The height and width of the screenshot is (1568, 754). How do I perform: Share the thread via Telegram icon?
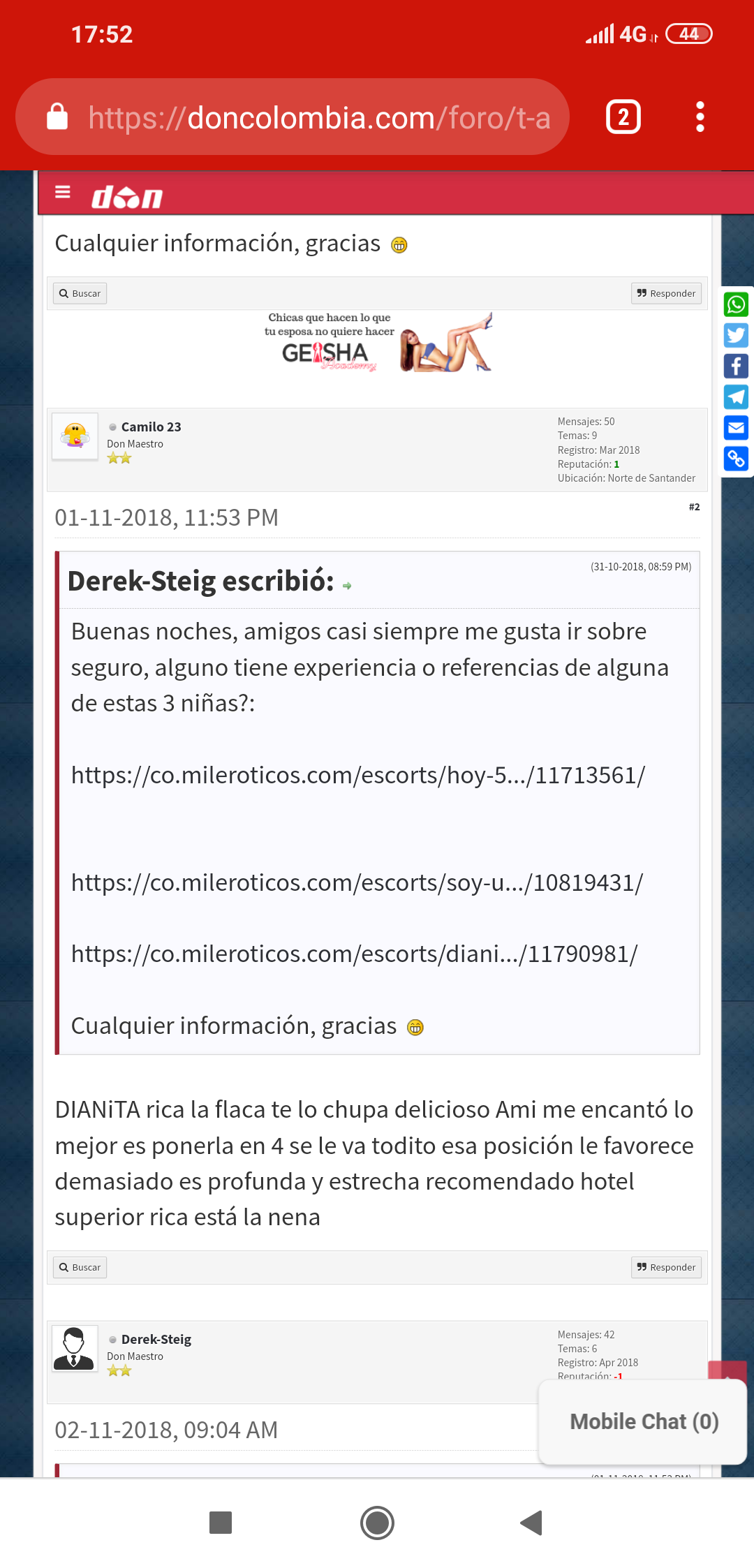(736, 397)
